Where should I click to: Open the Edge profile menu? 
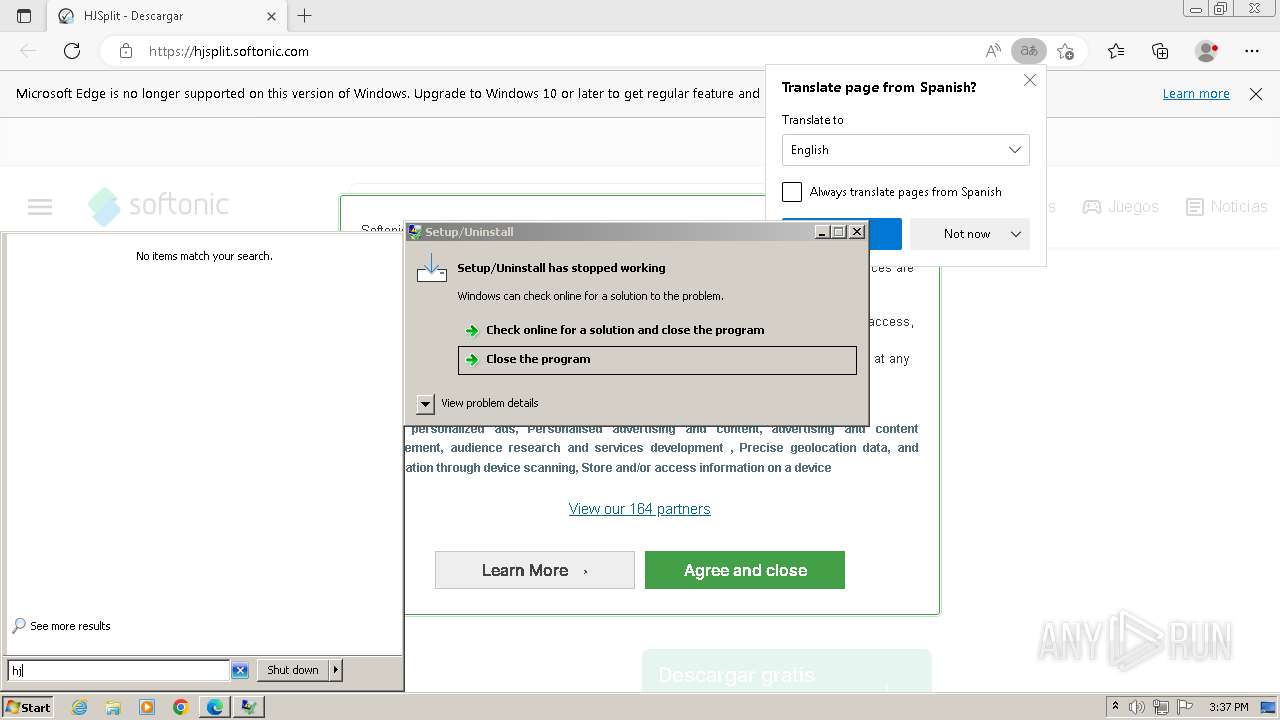[x=1207, y=51]
